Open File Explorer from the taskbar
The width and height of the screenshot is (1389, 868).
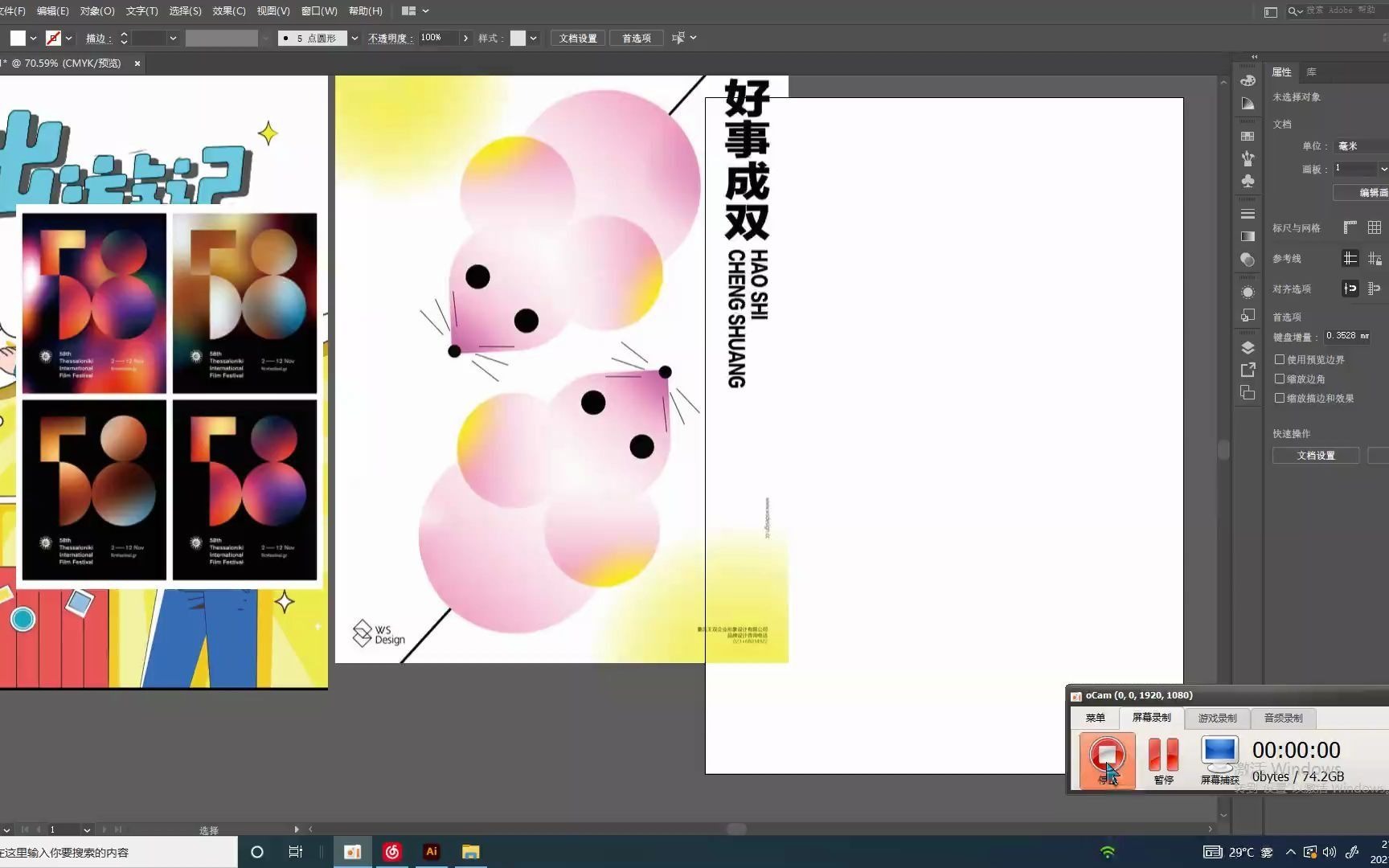pos(471,852)
